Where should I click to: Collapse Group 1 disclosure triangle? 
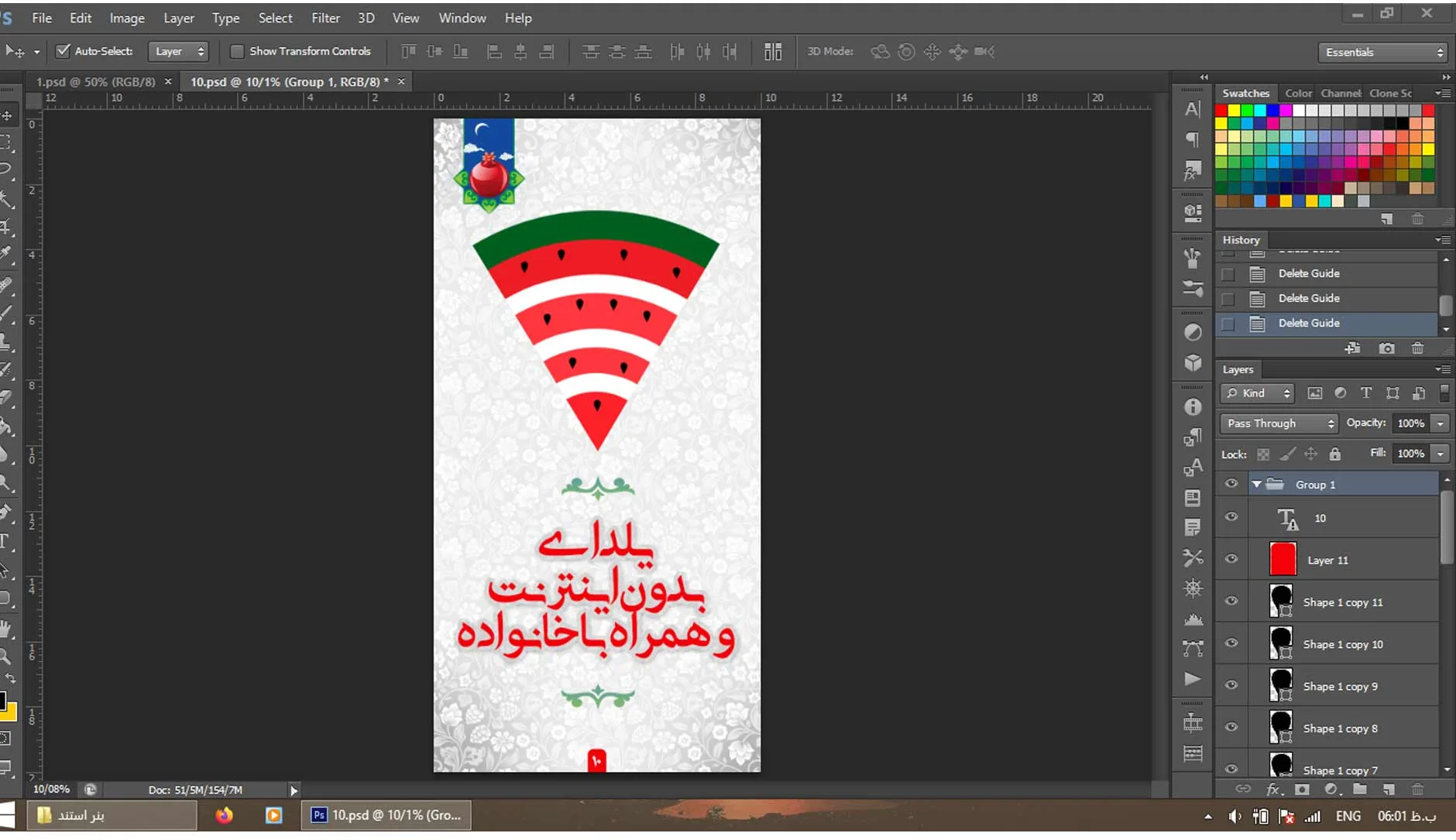pos(1257,485)
